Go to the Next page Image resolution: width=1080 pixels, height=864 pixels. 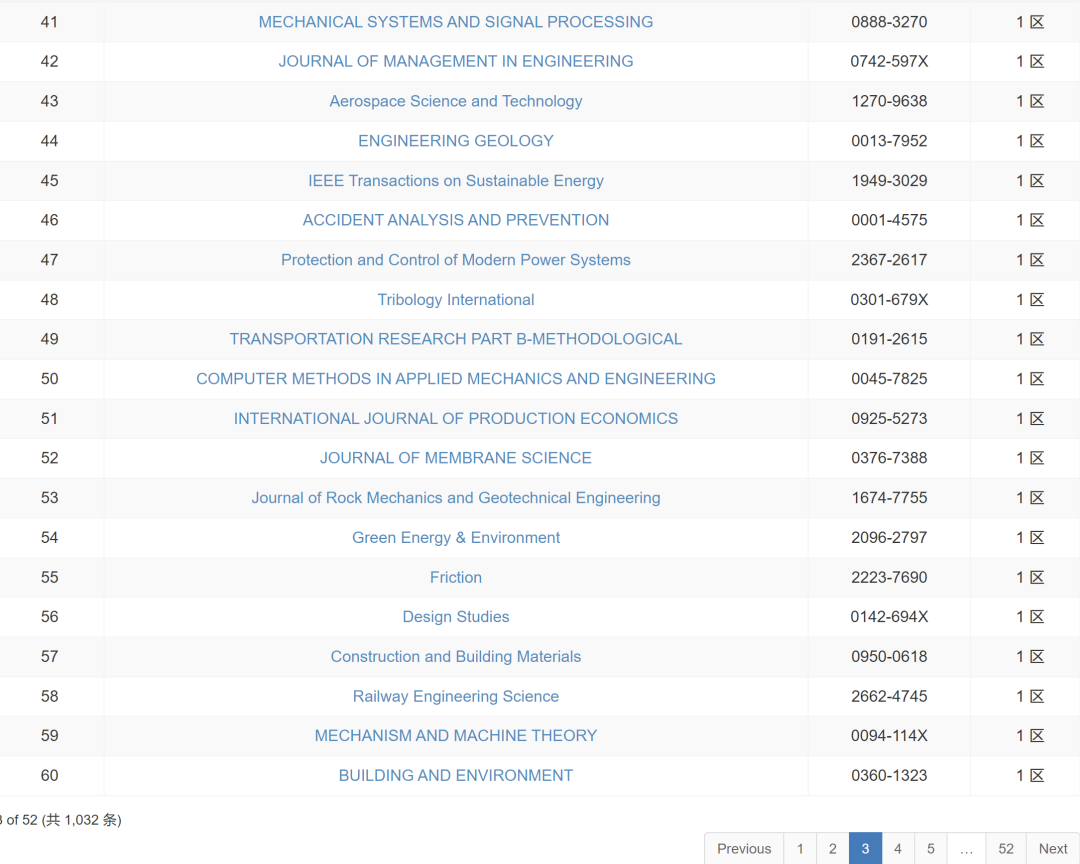pos(1052,849)
